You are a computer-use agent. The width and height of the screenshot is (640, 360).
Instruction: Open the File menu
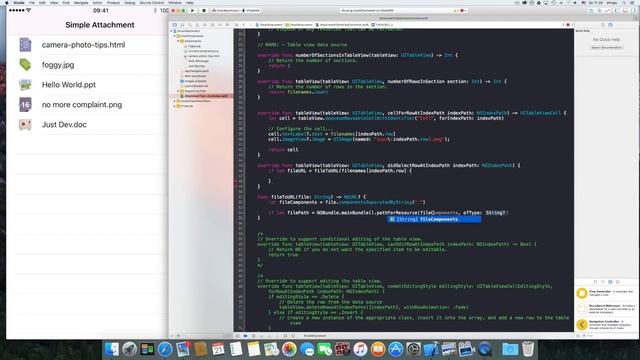(x=31, y=2)
